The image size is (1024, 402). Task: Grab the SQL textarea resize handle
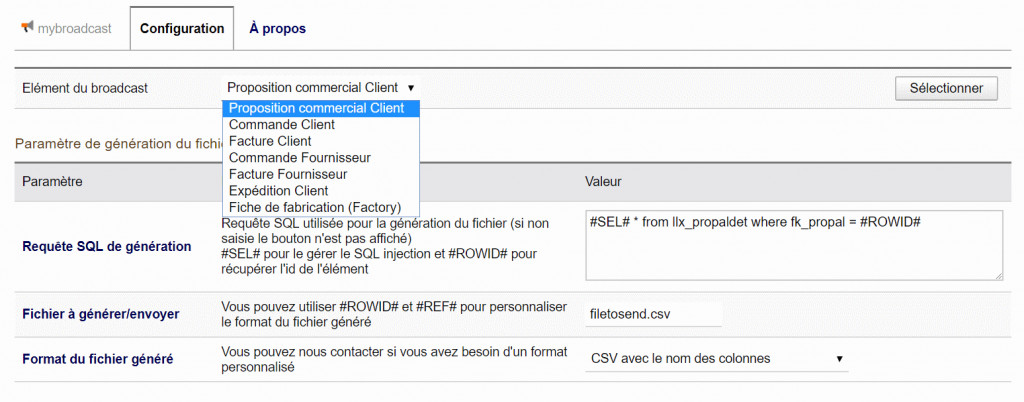(x=998, y=275)
